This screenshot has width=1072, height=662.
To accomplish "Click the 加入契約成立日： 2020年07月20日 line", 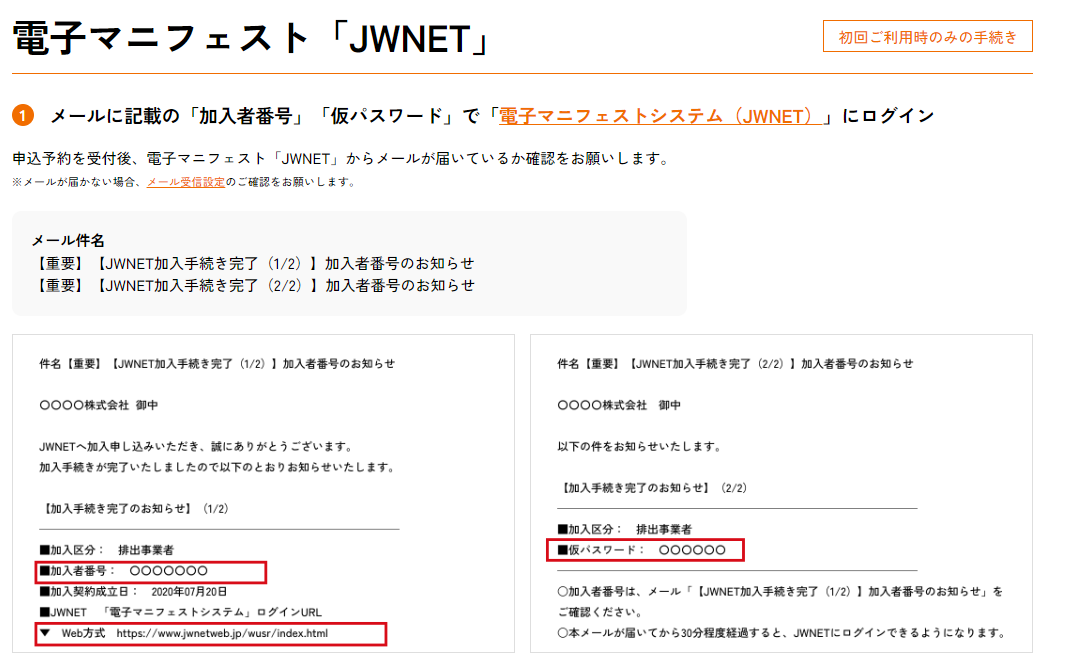I will click(133, 592).
